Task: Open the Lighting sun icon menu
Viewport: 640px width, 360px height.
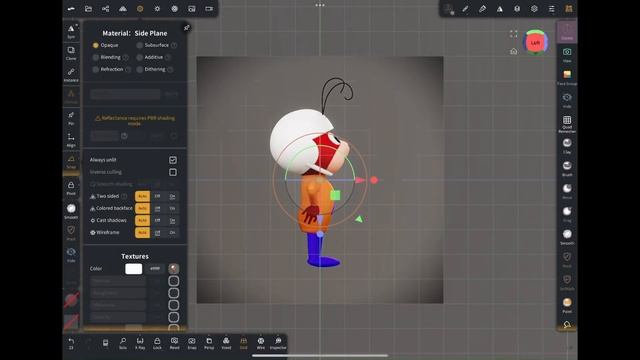Action: pos(157,9)
